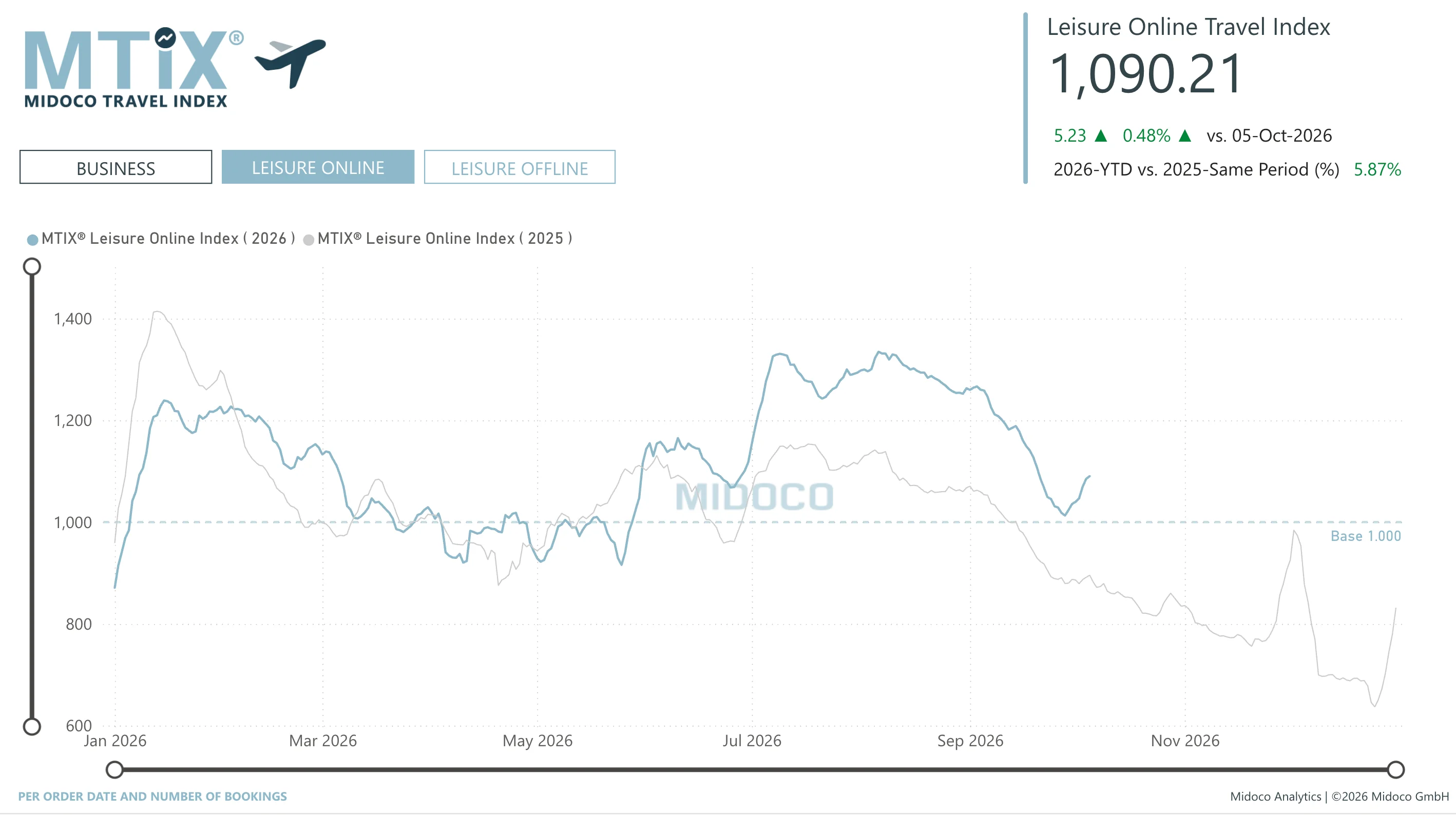
Task: Select the LEISURE ONLINE tab
Action: [x=318, y=167]
